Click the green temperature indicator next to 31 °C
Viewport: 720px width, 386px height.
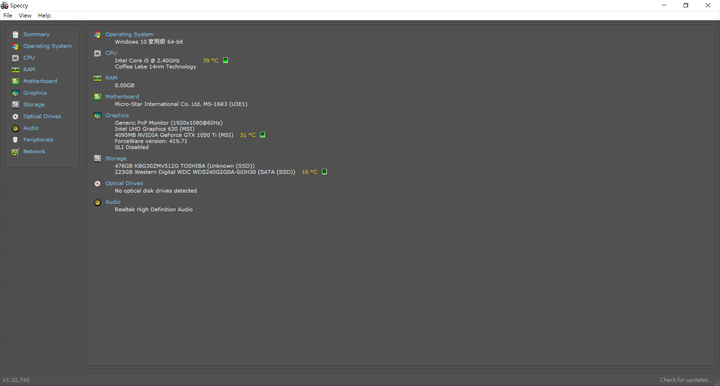(263, 135)
